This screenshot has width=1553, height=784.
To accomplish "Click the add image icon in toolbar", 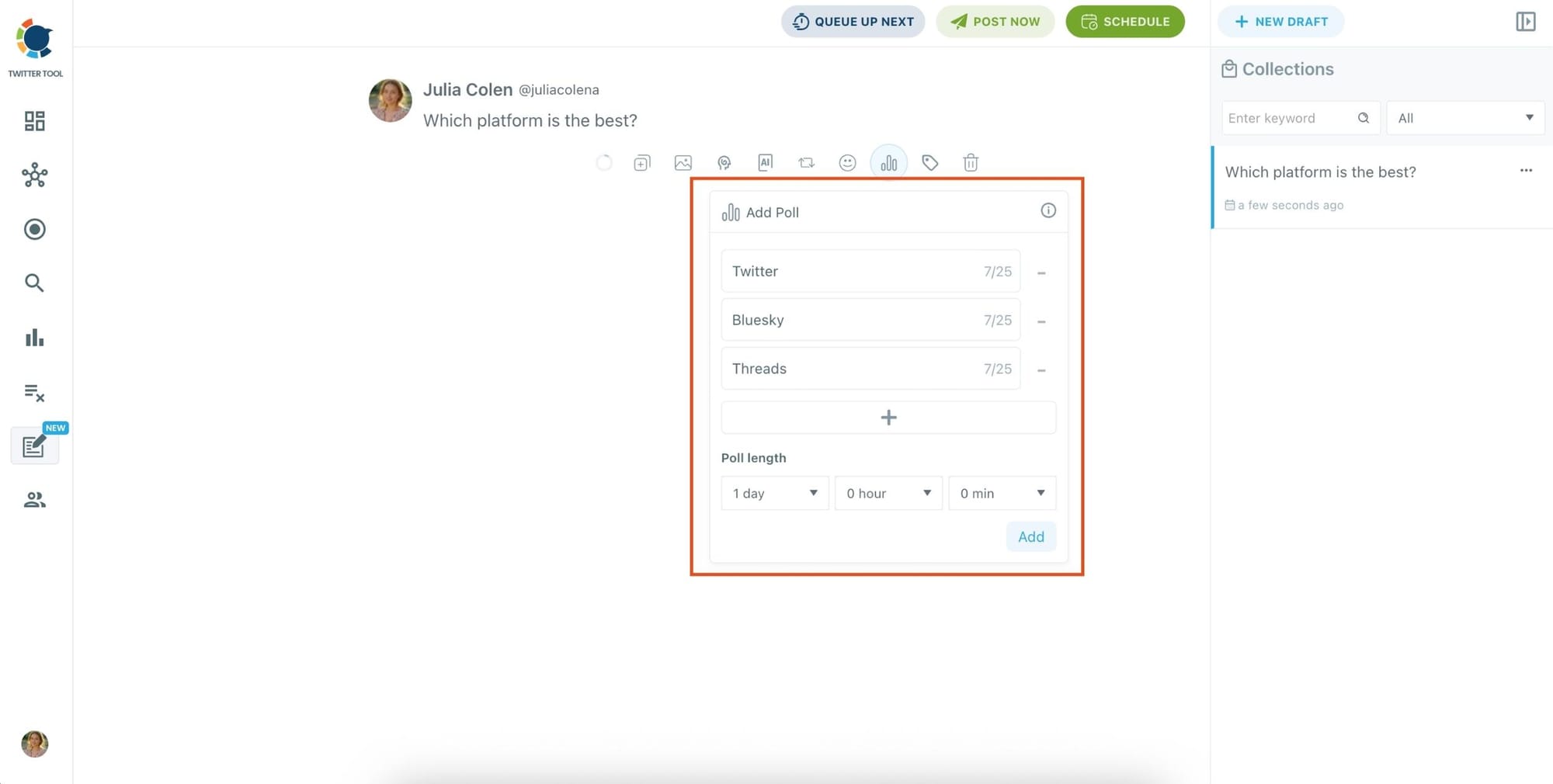I will (683, 163).
